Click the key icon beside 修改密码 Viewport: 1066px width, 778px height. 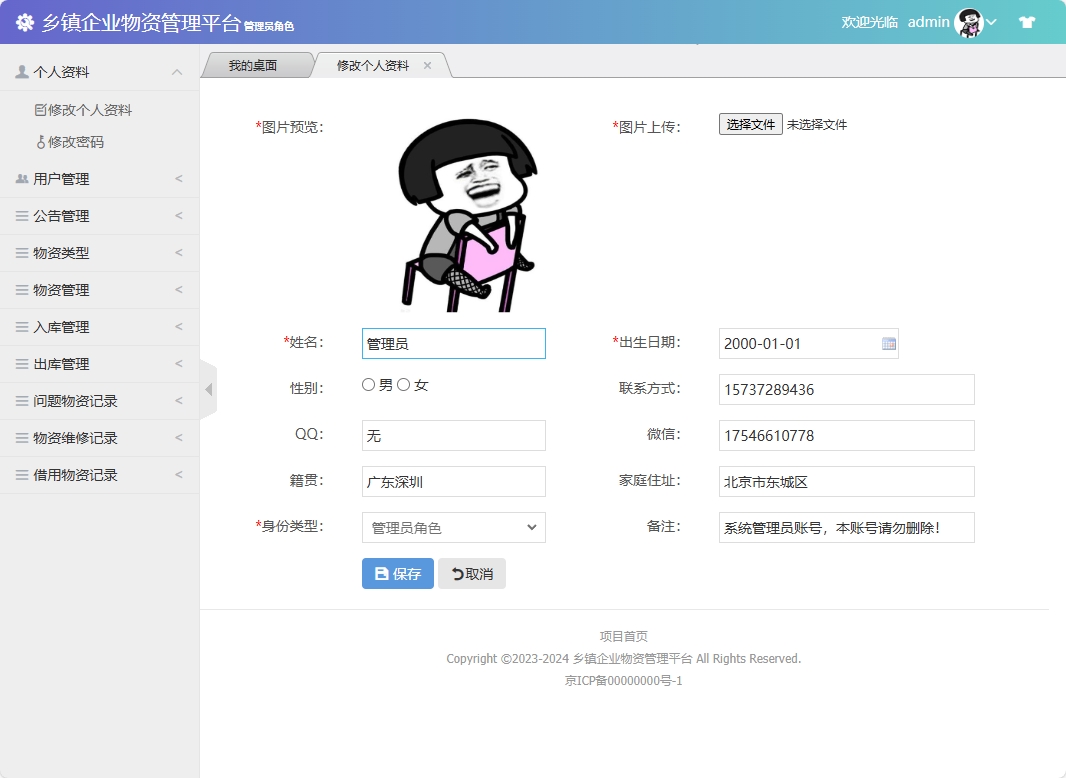pyautogui.click(x=41, y=141)
